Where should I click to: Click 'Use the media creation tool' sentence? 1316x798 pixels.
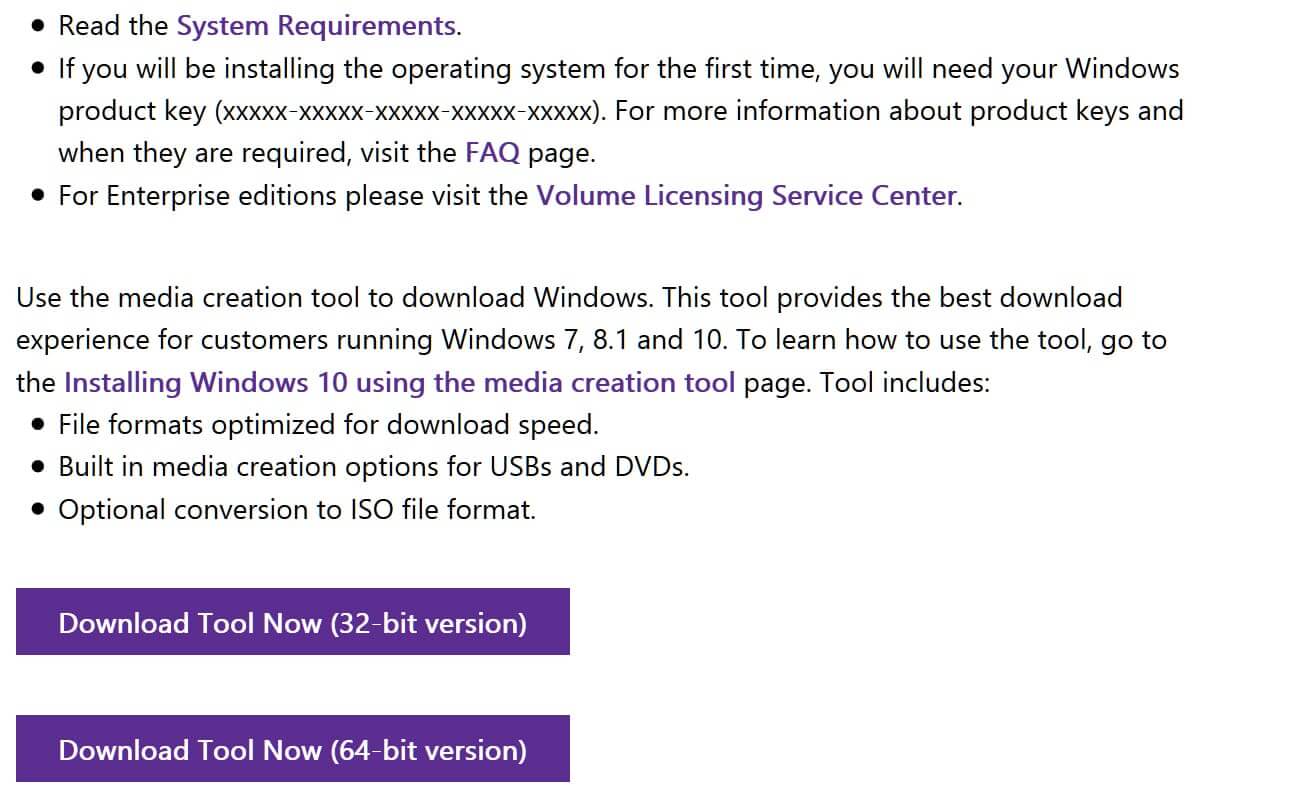(336, 298)
